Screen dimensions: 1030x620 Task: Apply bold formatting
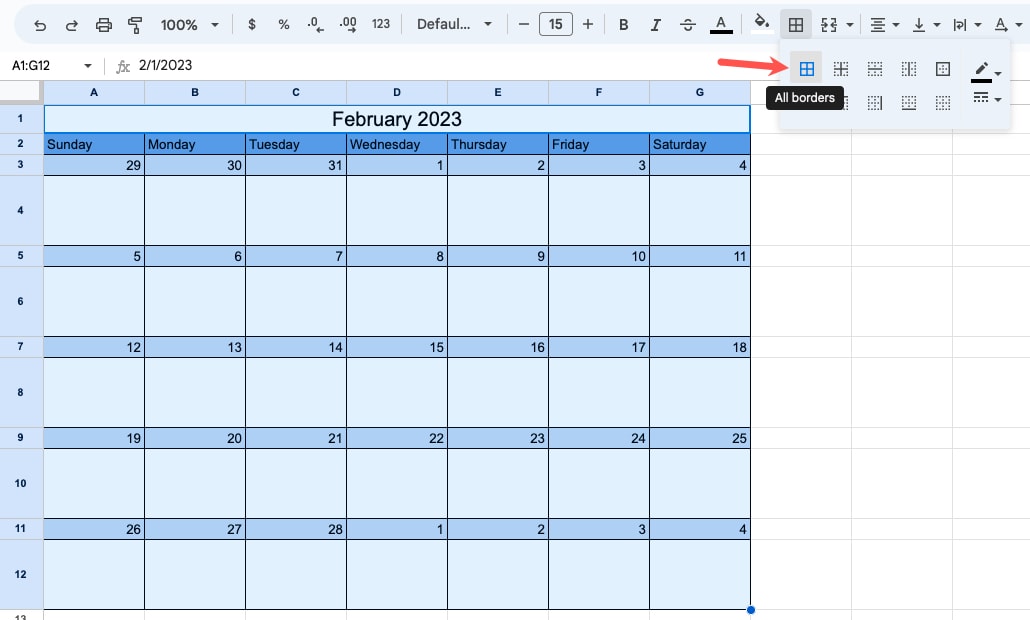click(x=624, y=24)
